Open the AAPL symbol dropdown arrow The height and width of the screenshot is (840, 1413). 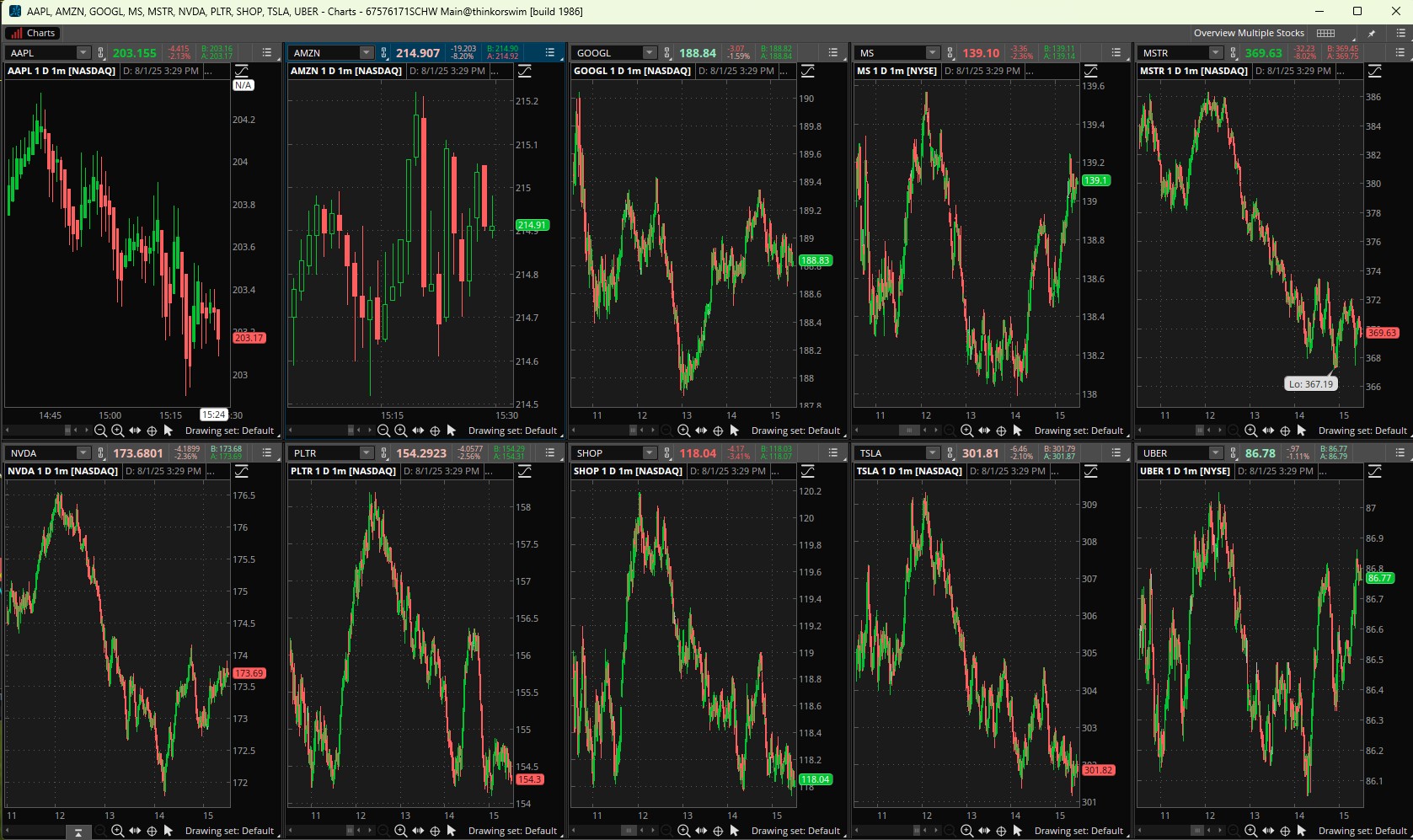tap(83, 52)
